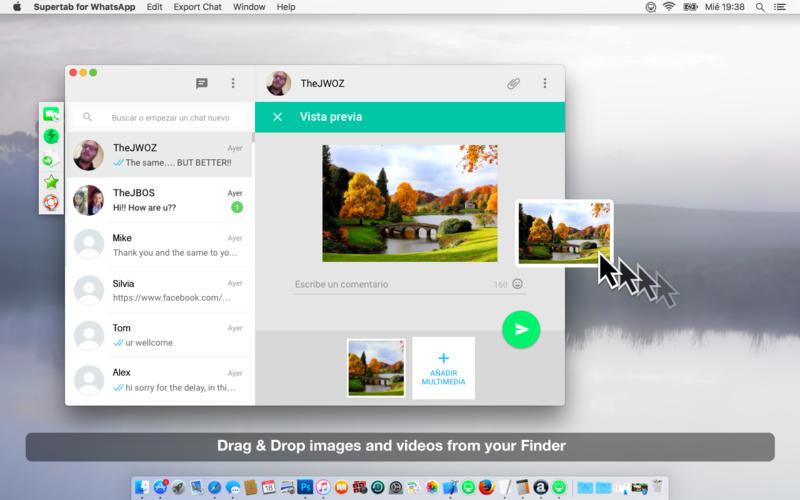The height and width of the screenshot is (500, 800).
Task: Click the unread badge on TheJBOS
Action: click(x=237, y=207)
